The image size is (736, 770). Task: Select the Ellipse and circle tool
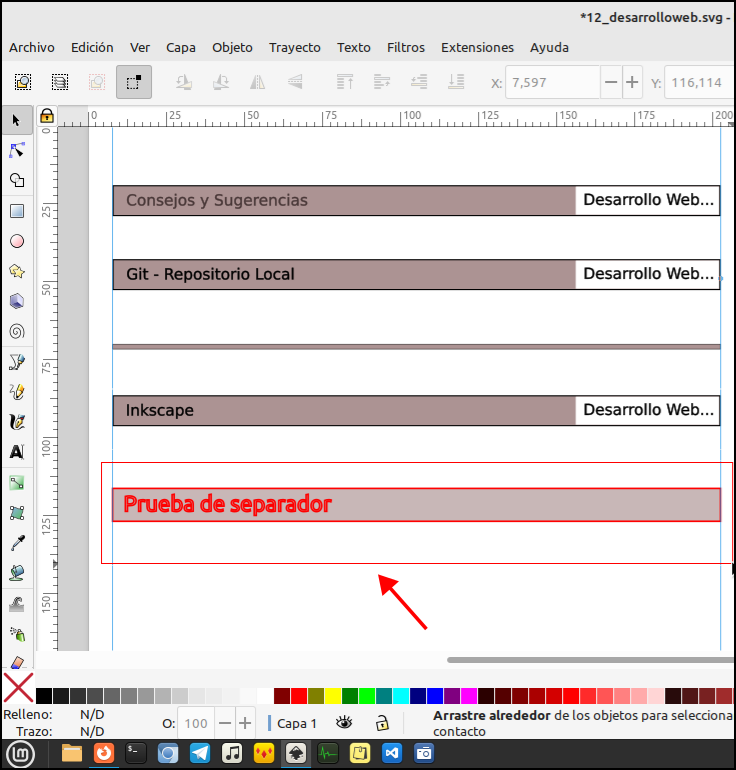[x=17, y=241]
